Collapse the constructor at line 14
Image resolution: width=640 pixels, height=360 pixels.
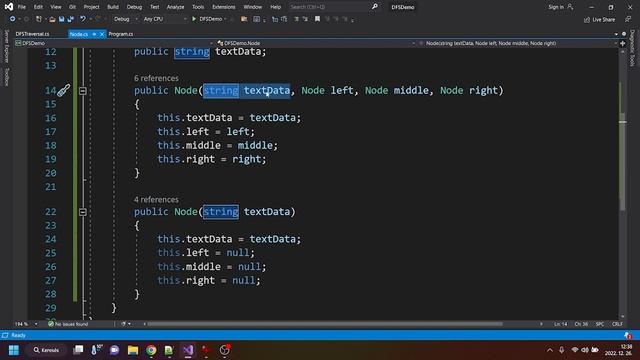click(82, 91)
